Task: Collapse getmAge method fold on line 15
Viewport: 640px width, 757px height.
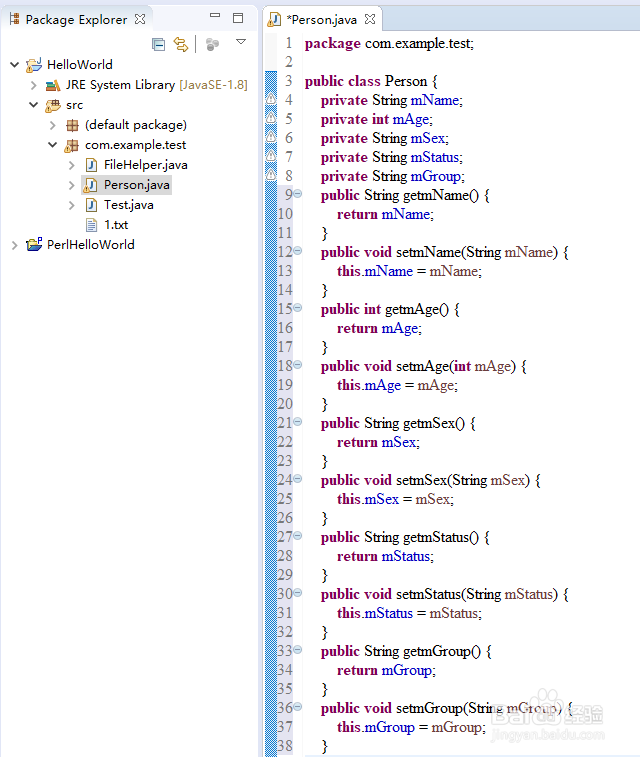Action: click(298, 308)
